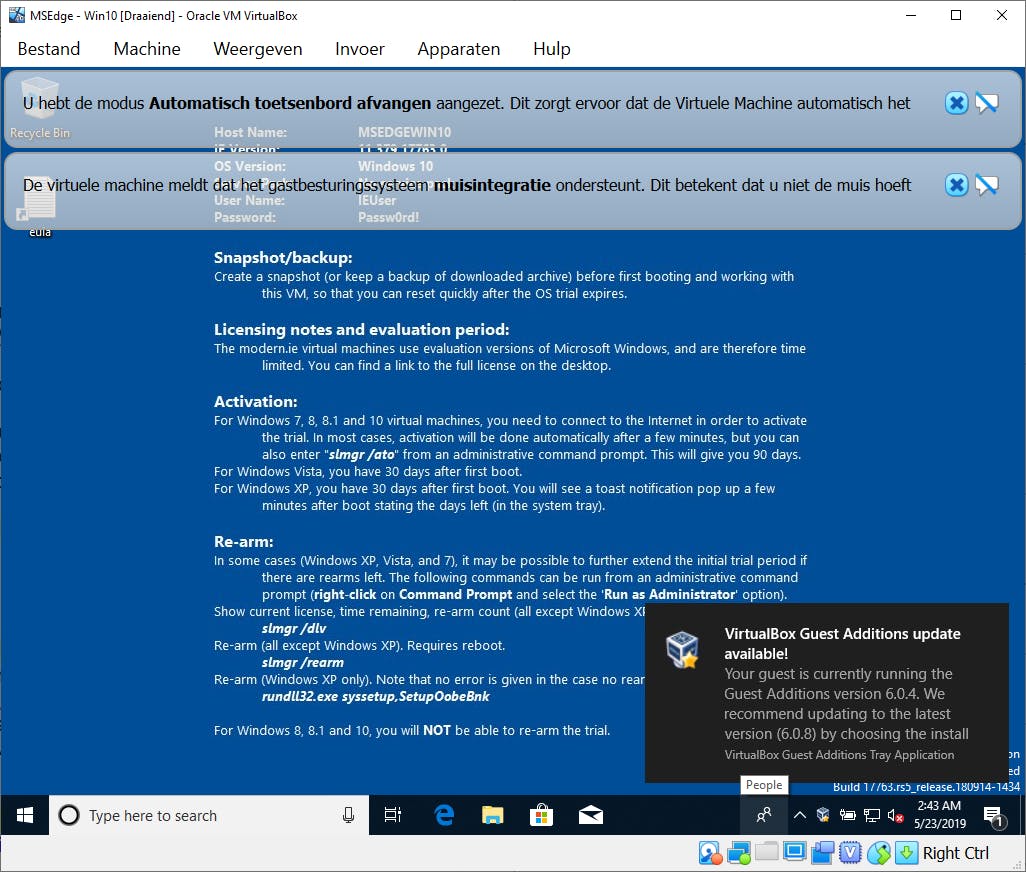Viewport: 1026px width, 872px height.
Task: Dismiss the keyboard capture notification
Action: click(956, 103)
